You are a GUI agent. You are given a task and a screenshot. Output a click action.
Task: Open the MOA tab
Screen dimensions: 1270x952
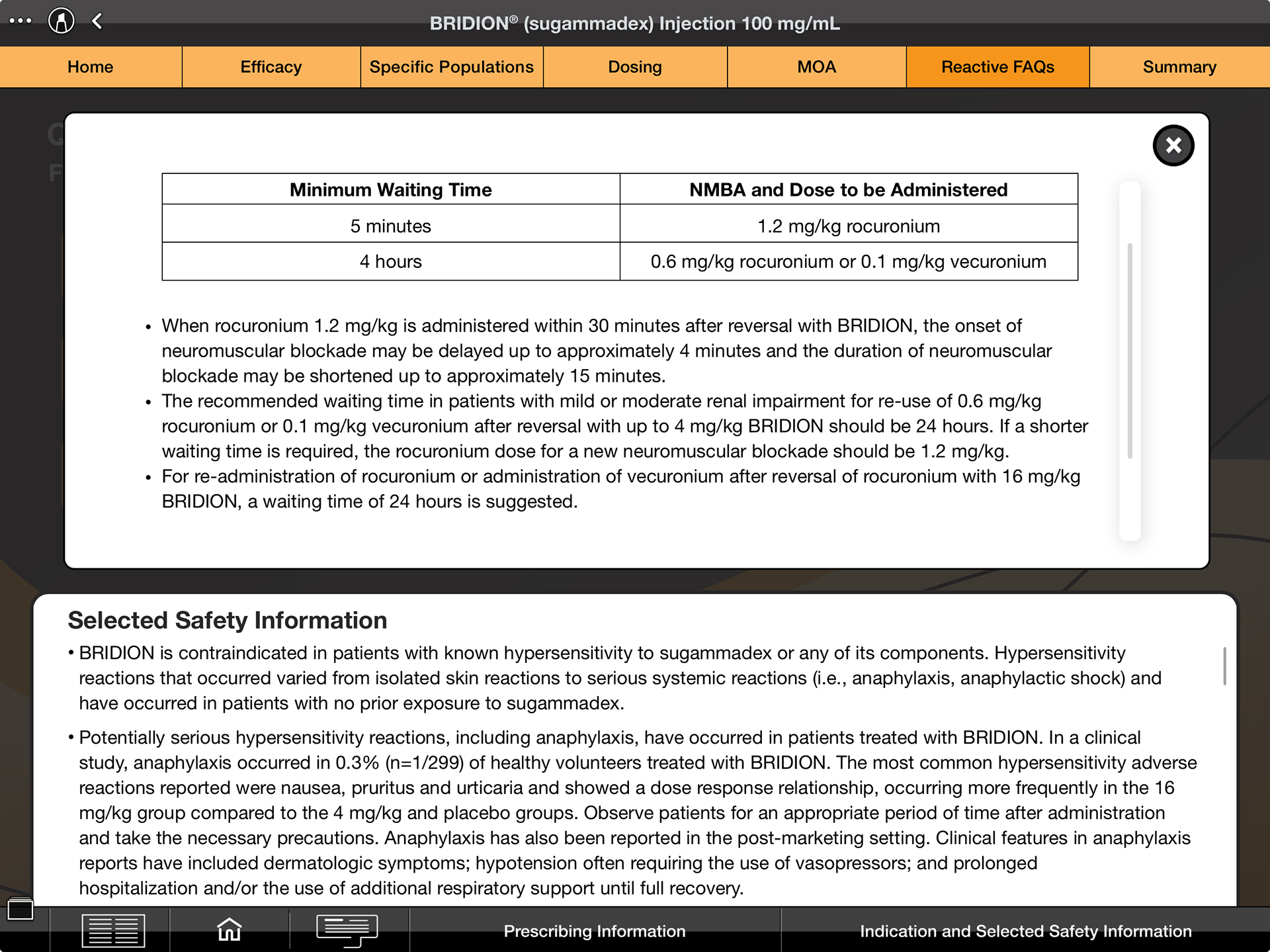817,67
